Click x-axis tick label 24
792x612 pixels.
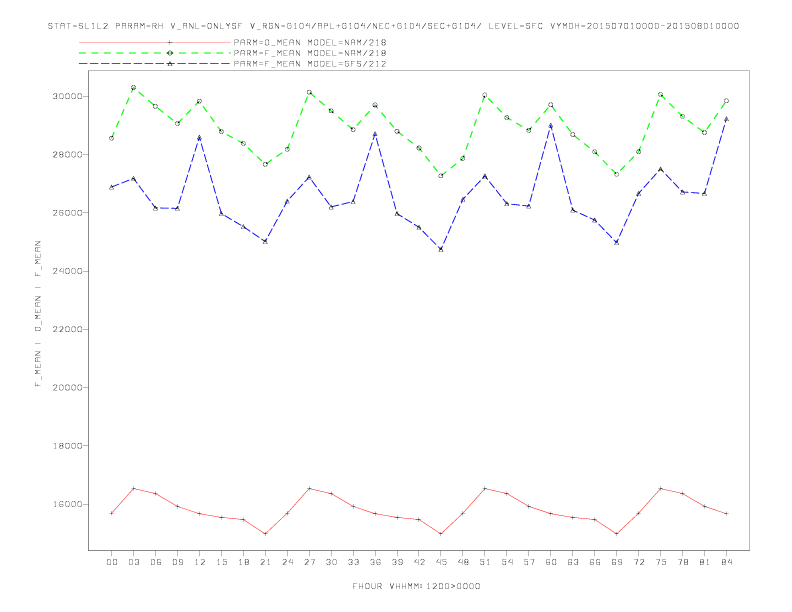click(287, 562)
